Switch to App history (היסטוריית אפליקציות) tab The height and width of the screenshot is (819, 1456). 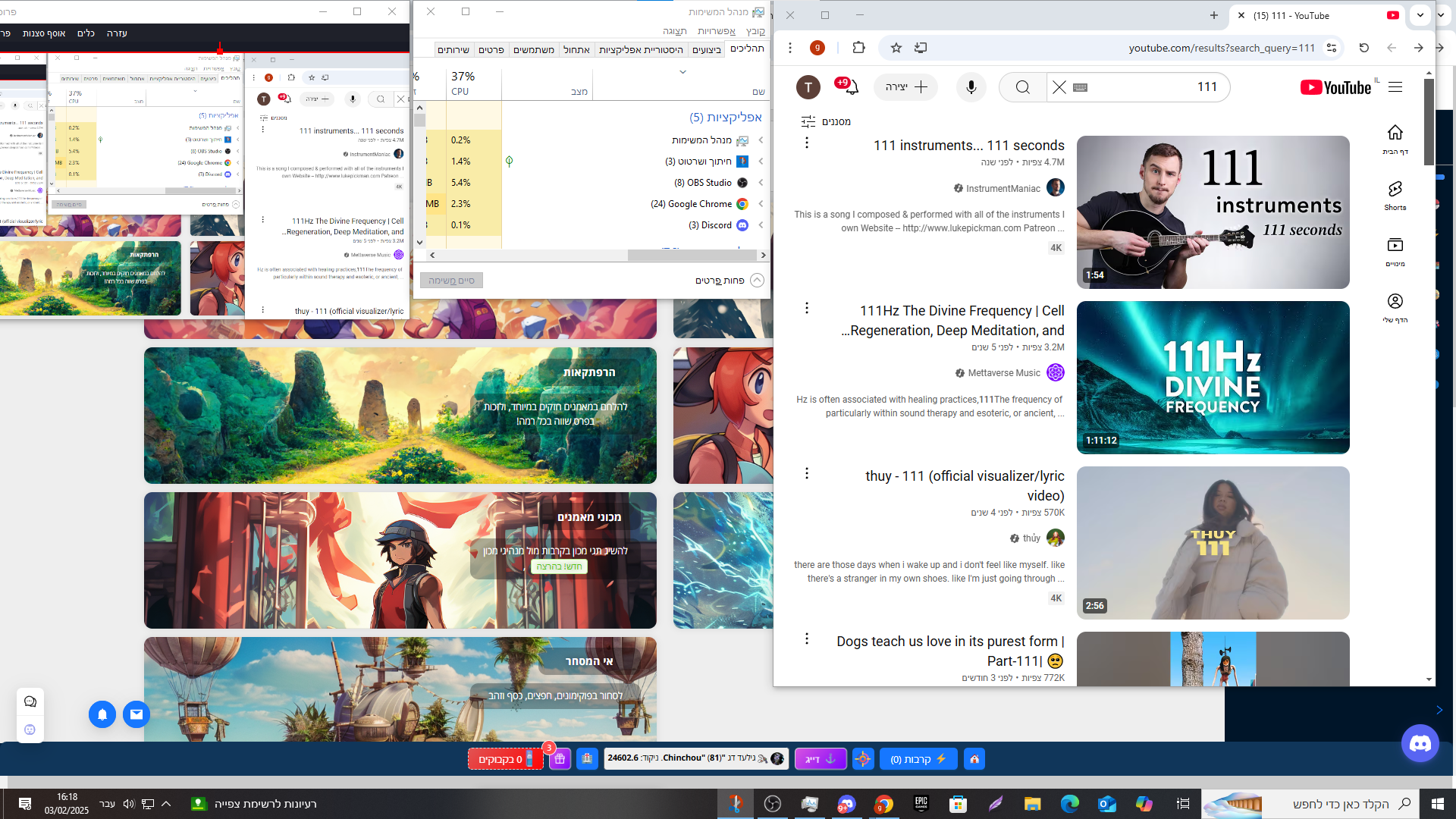641,49
